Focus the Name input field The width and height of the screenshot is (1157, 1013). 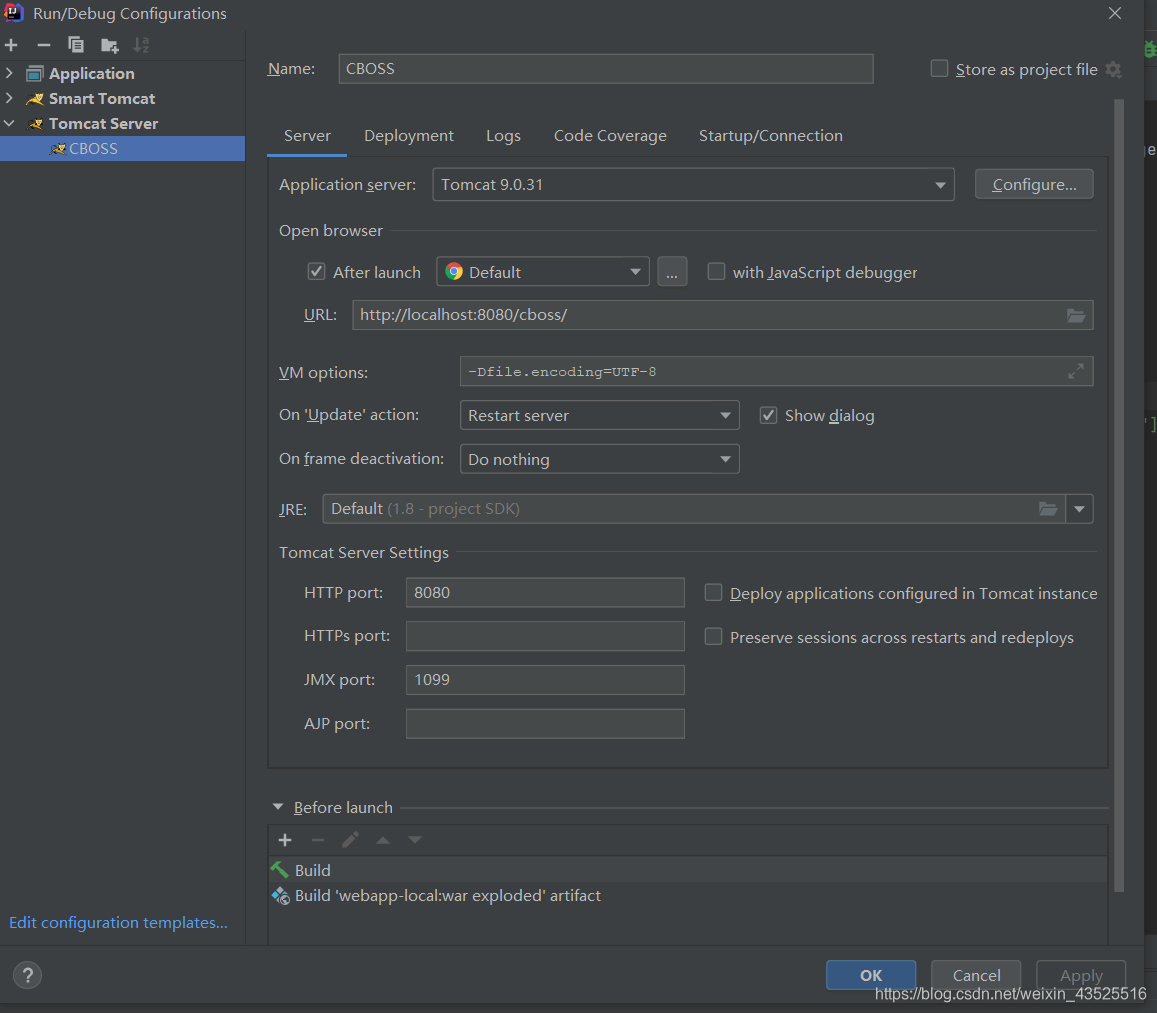[x=606, y=69]
